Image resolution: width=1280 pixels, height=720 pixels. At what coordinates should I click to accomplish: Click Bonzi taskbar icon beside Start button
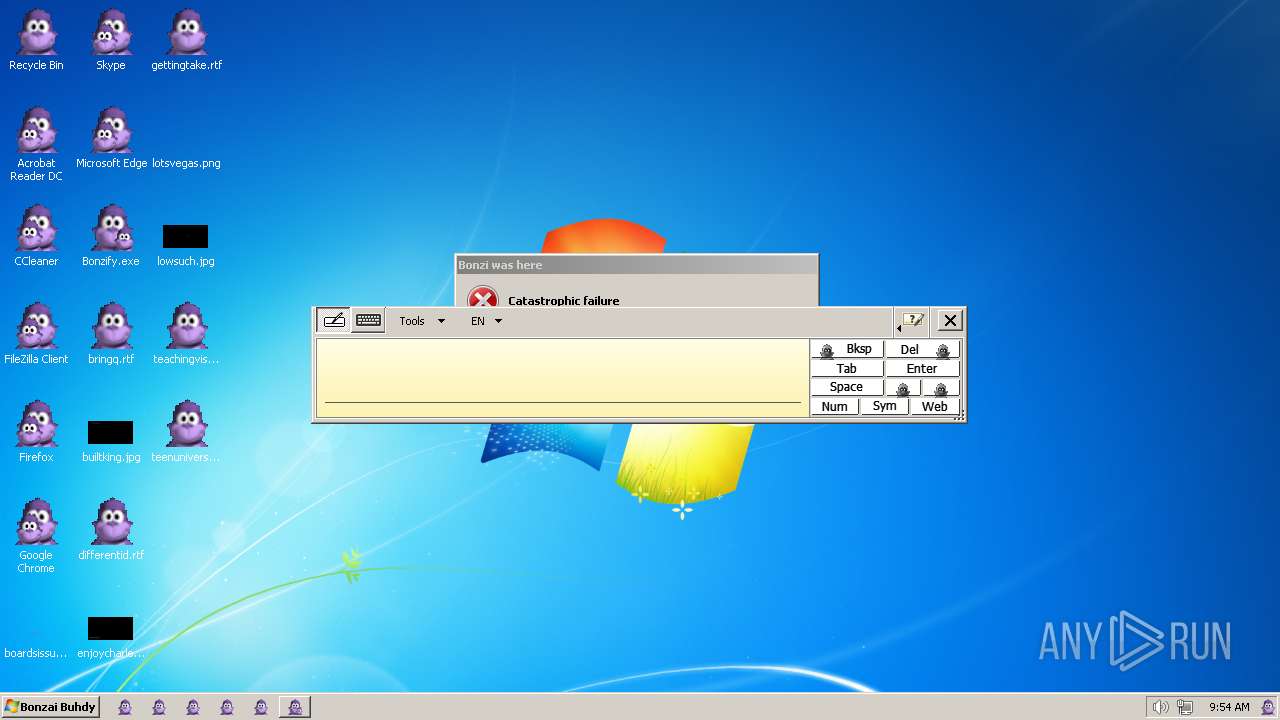[125, 707]
